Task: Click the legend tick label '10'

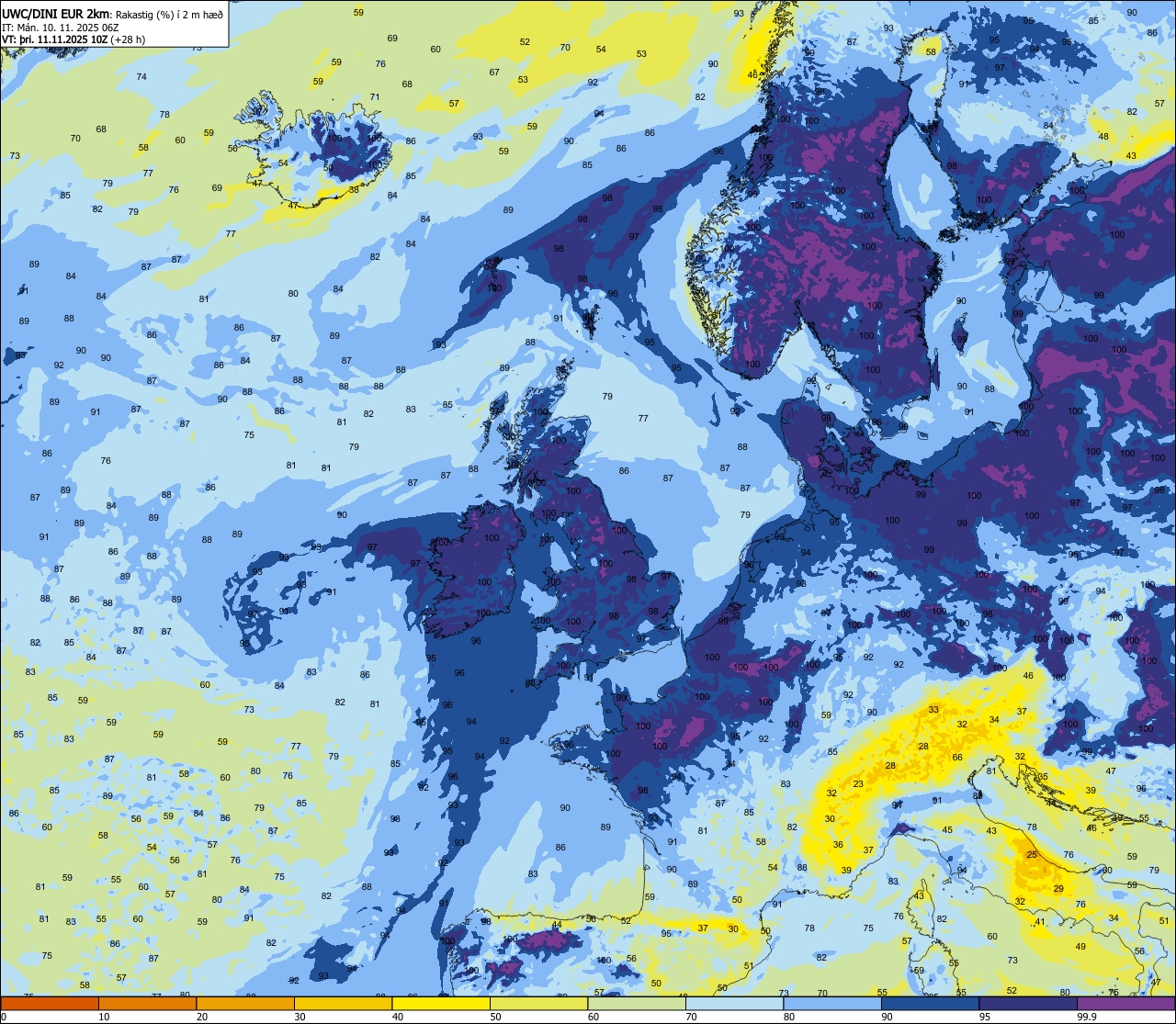Action: tap(104, 1017)
